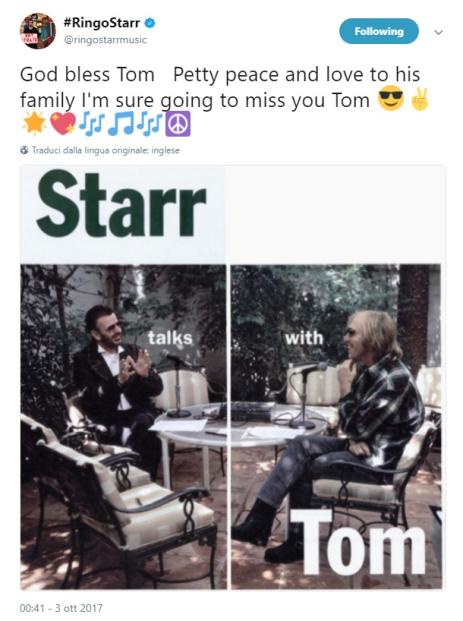Click the victory hand emoji
This screenshot has height=621, width=463.
point(419,99)
